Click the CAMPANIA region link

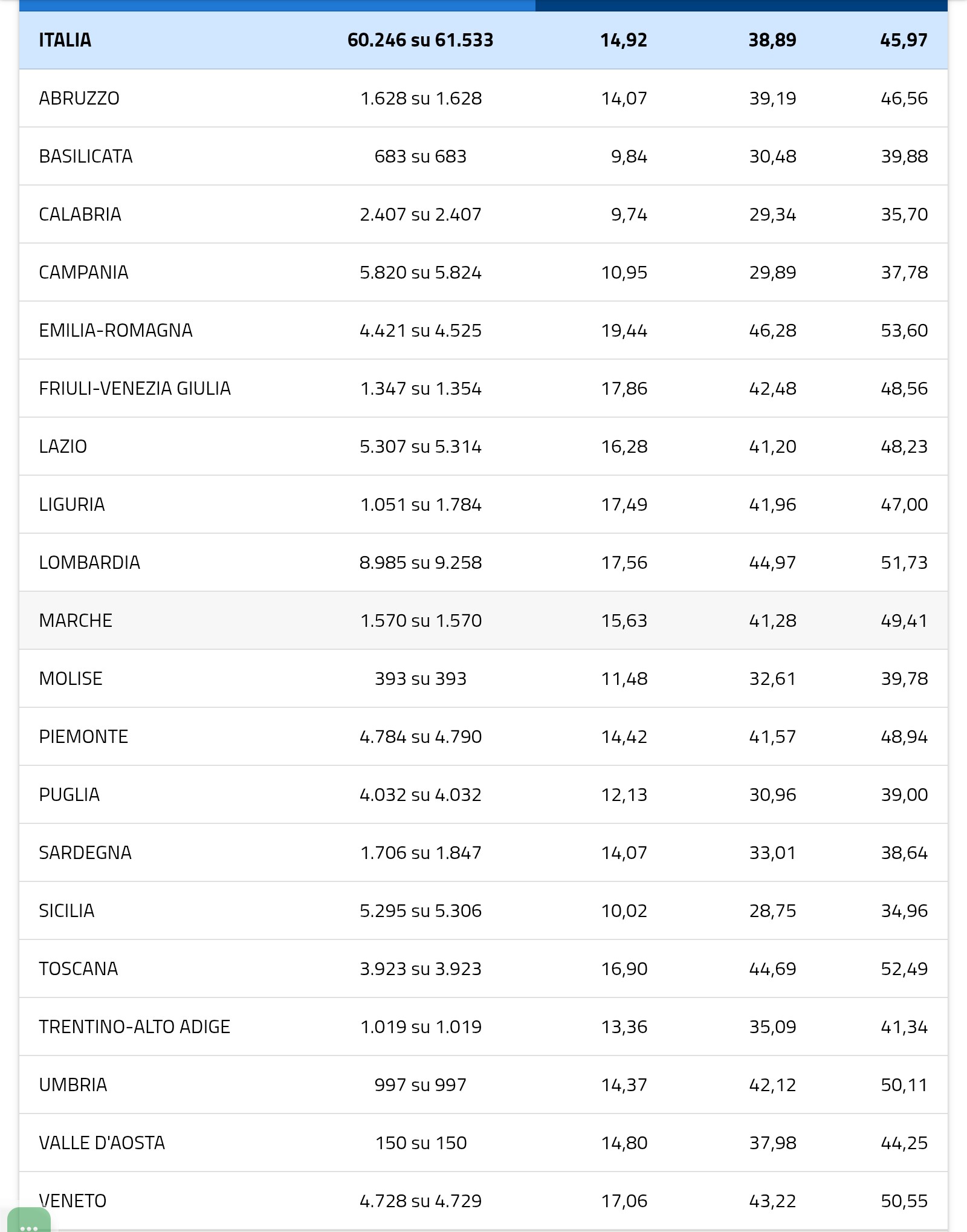click(x=83, y=272)
